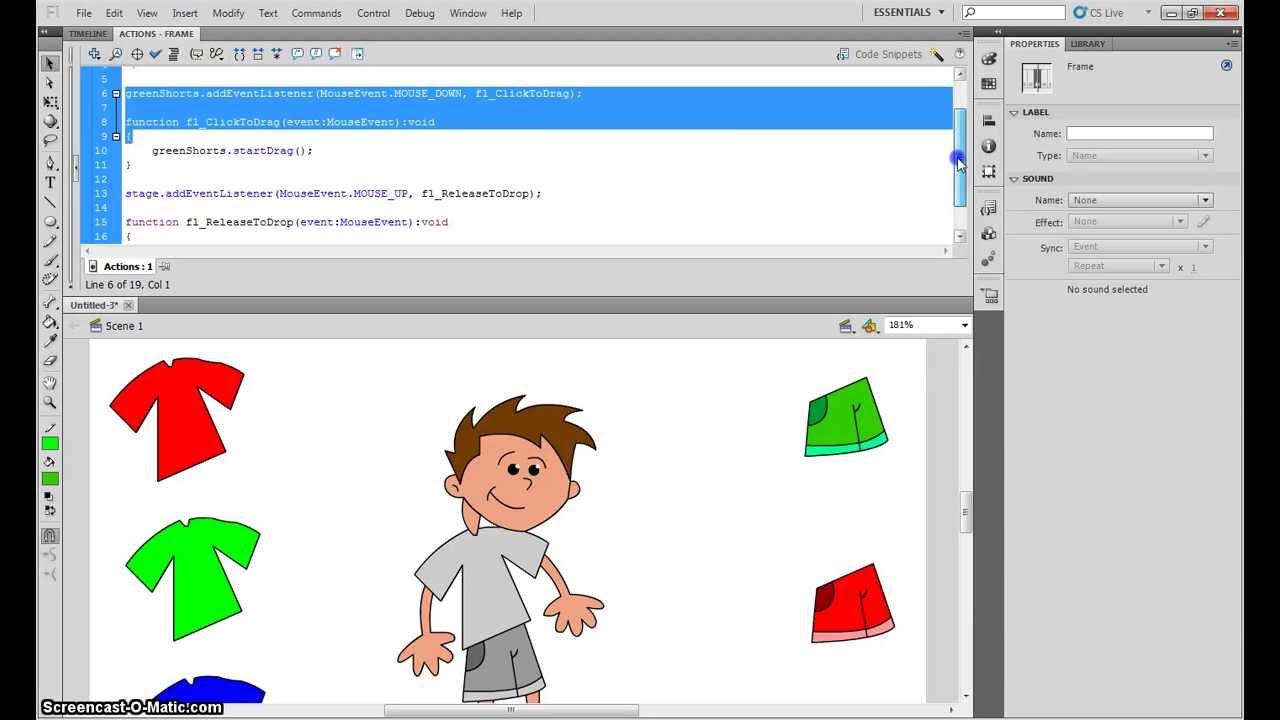Image resolution: width=1280 pixels, height=720 pixels.
Task: Open the Modify menu
Action: 228,13
